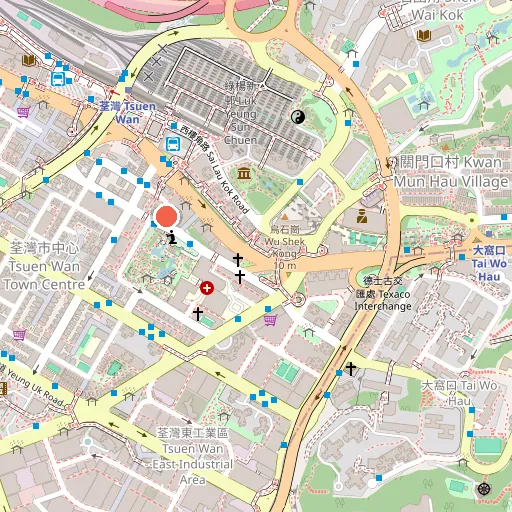Click the police station officer icon
Viewport: 512px width, 512px height.
pyautogui.click(x=362, y=216)
